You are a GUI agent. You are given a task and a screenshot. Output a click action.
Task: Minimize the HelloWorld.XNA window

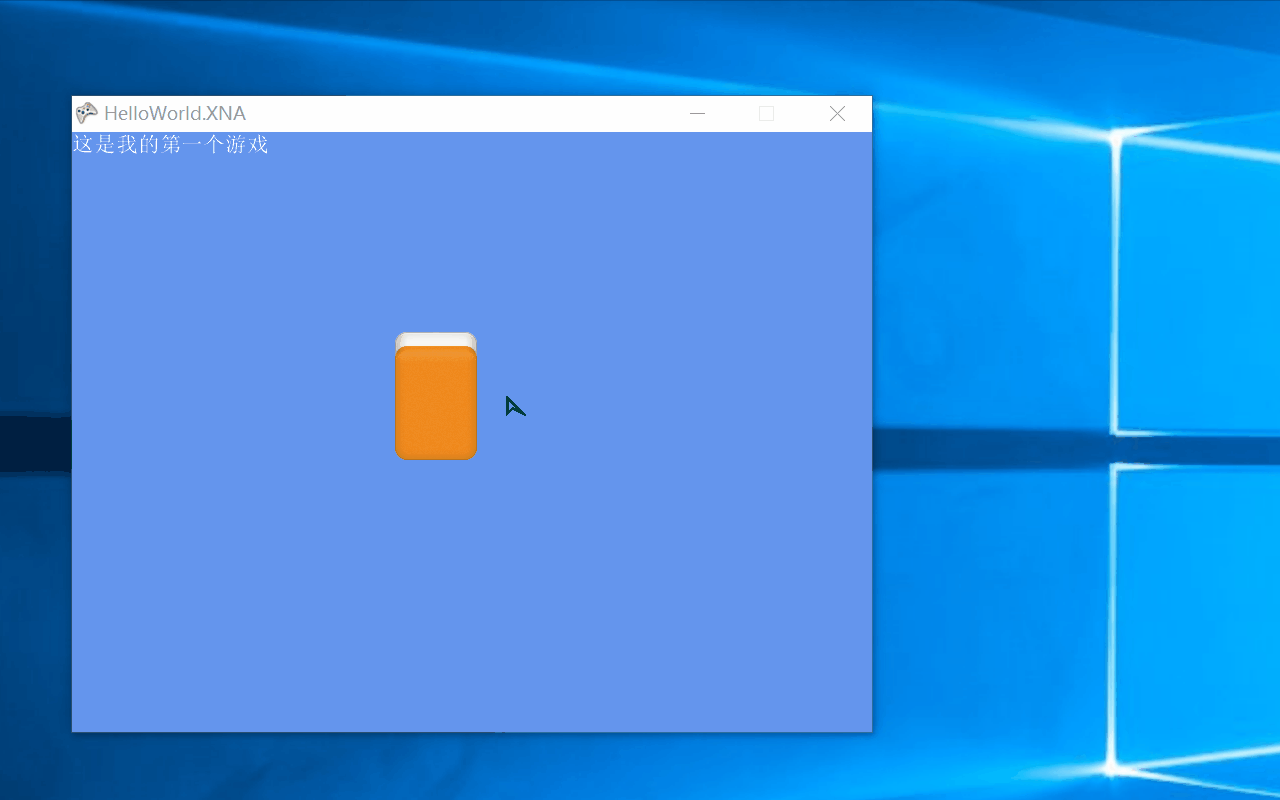click(x=698, y=114)
